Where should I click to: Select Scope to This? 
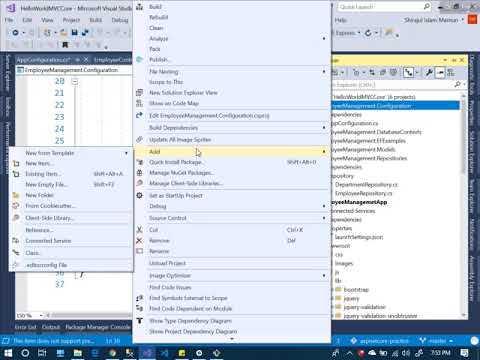pyautogui.click(x=166, y=82)
